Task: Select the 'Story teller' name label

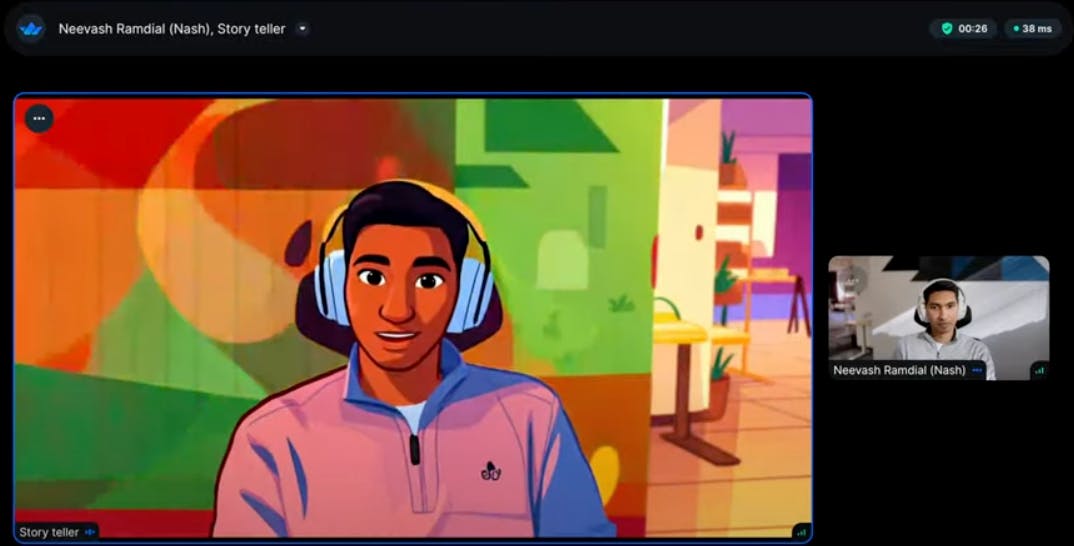Action: point(49,532)
